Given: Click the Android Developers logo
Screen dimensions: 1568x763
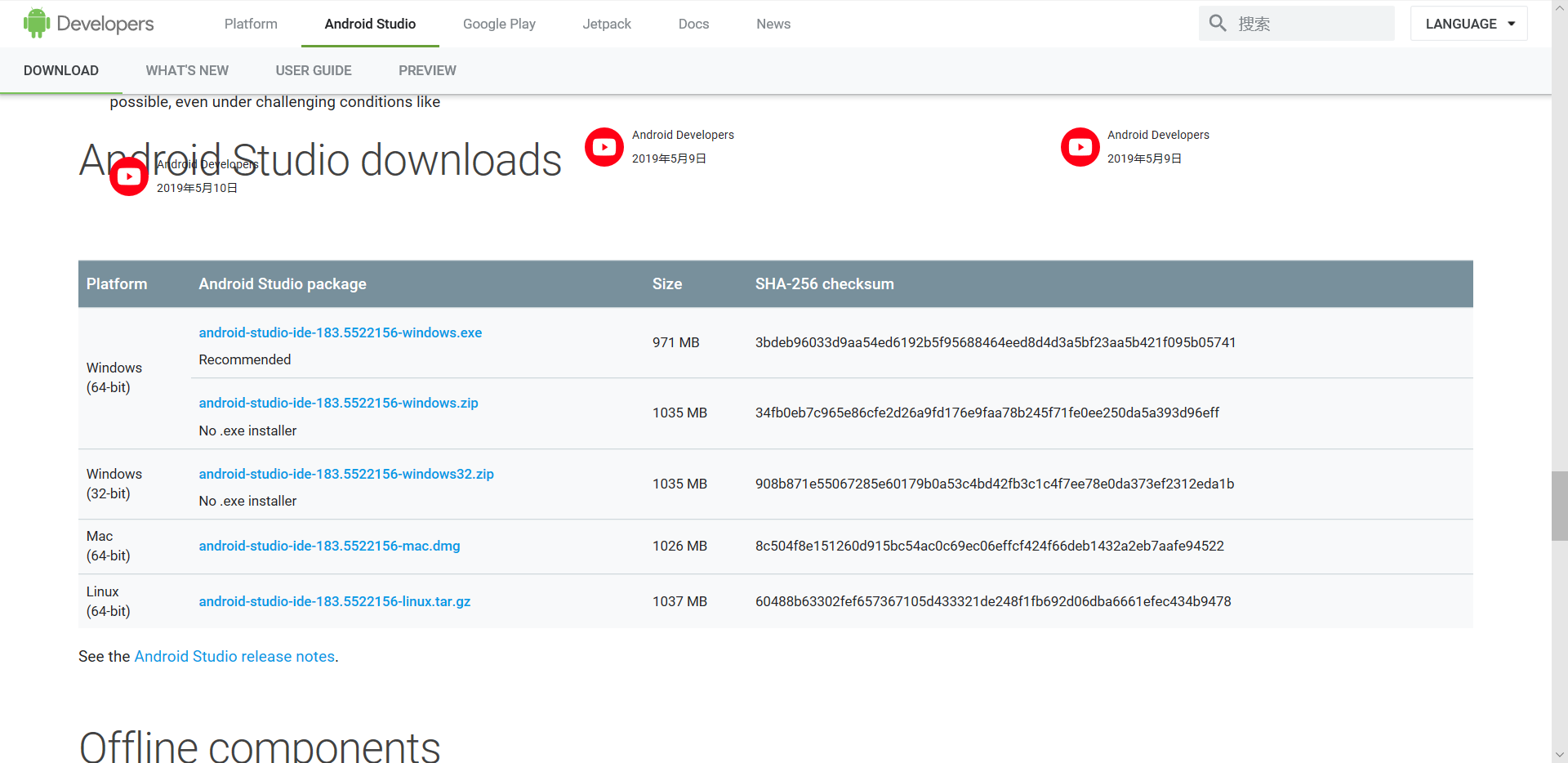Looking at the screenshot, I should (88, 24).
